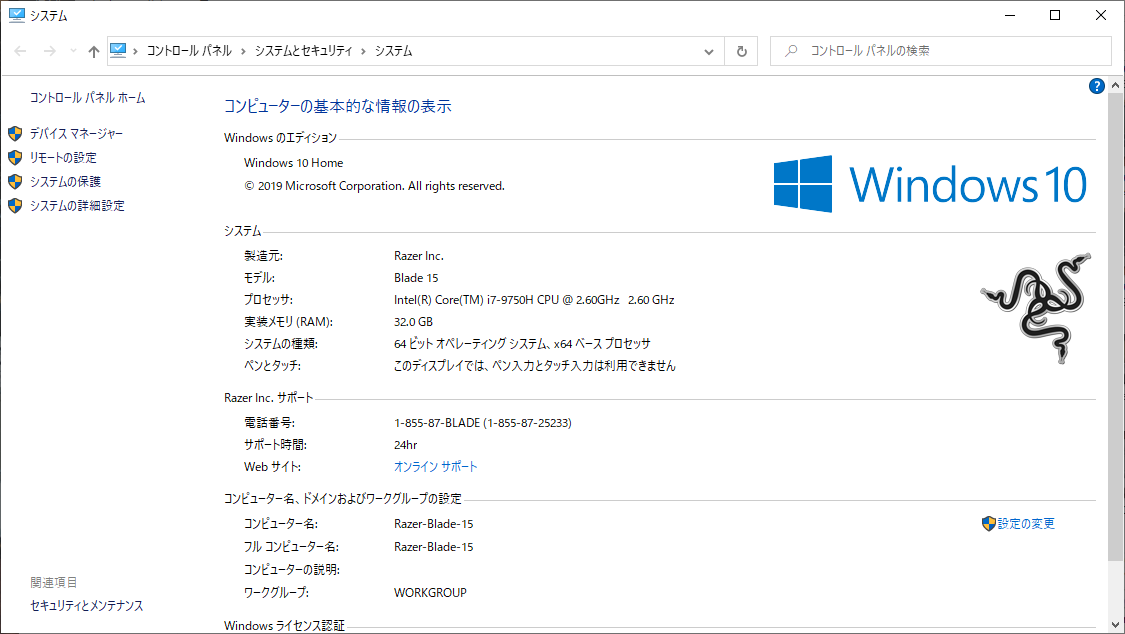Expand chevron after コントロール パネル breadcrumb
The width and height of the screenshot is (1125, 634).
tap(243, 51)
